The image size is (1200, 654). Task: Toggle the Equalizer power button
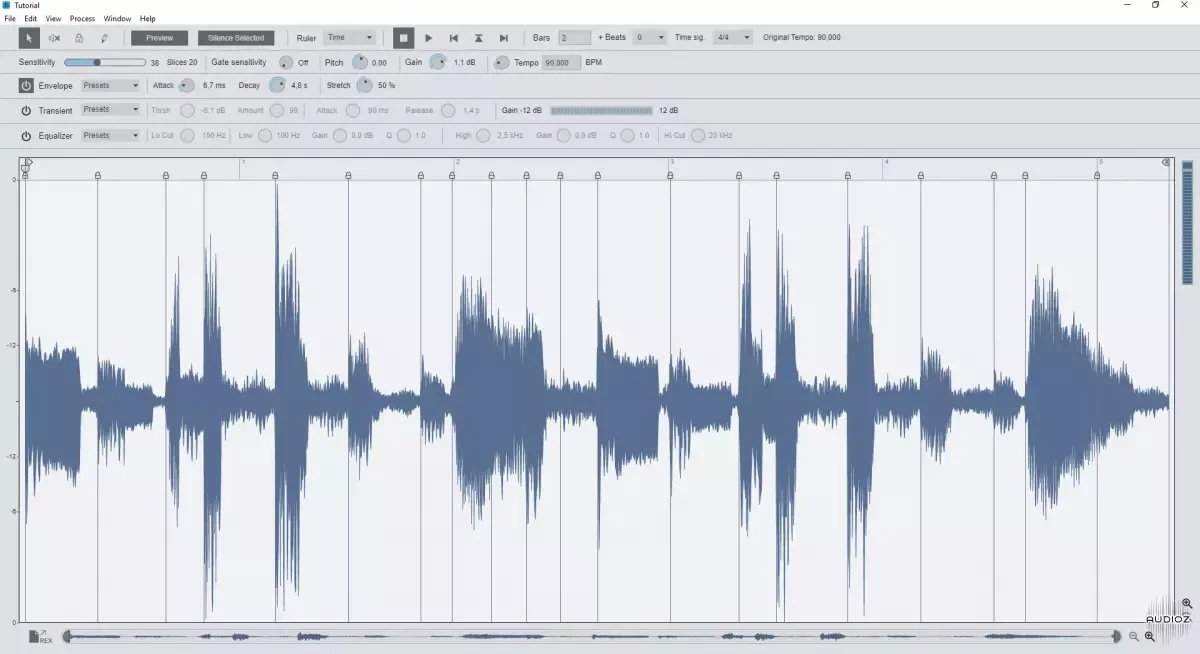26,135
